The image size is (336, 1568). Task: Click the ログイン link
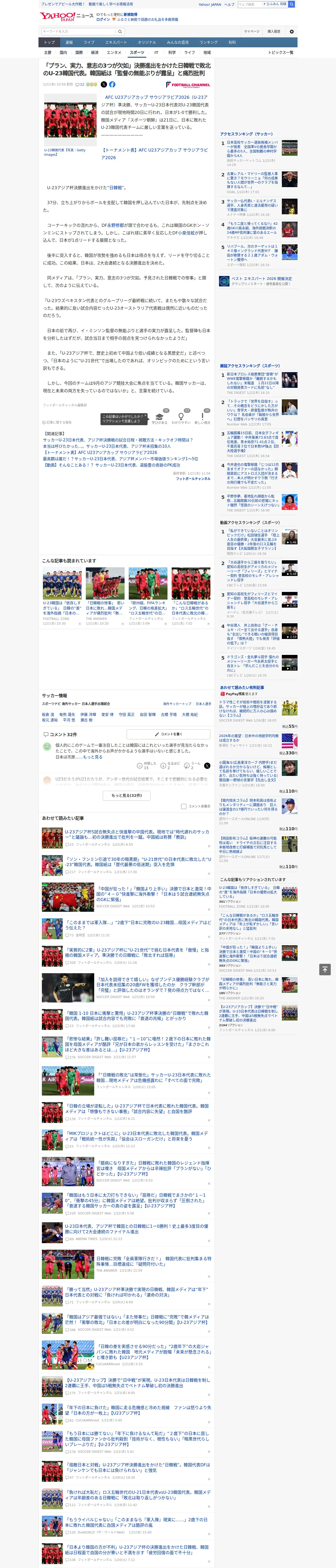(x=103, y=20)
